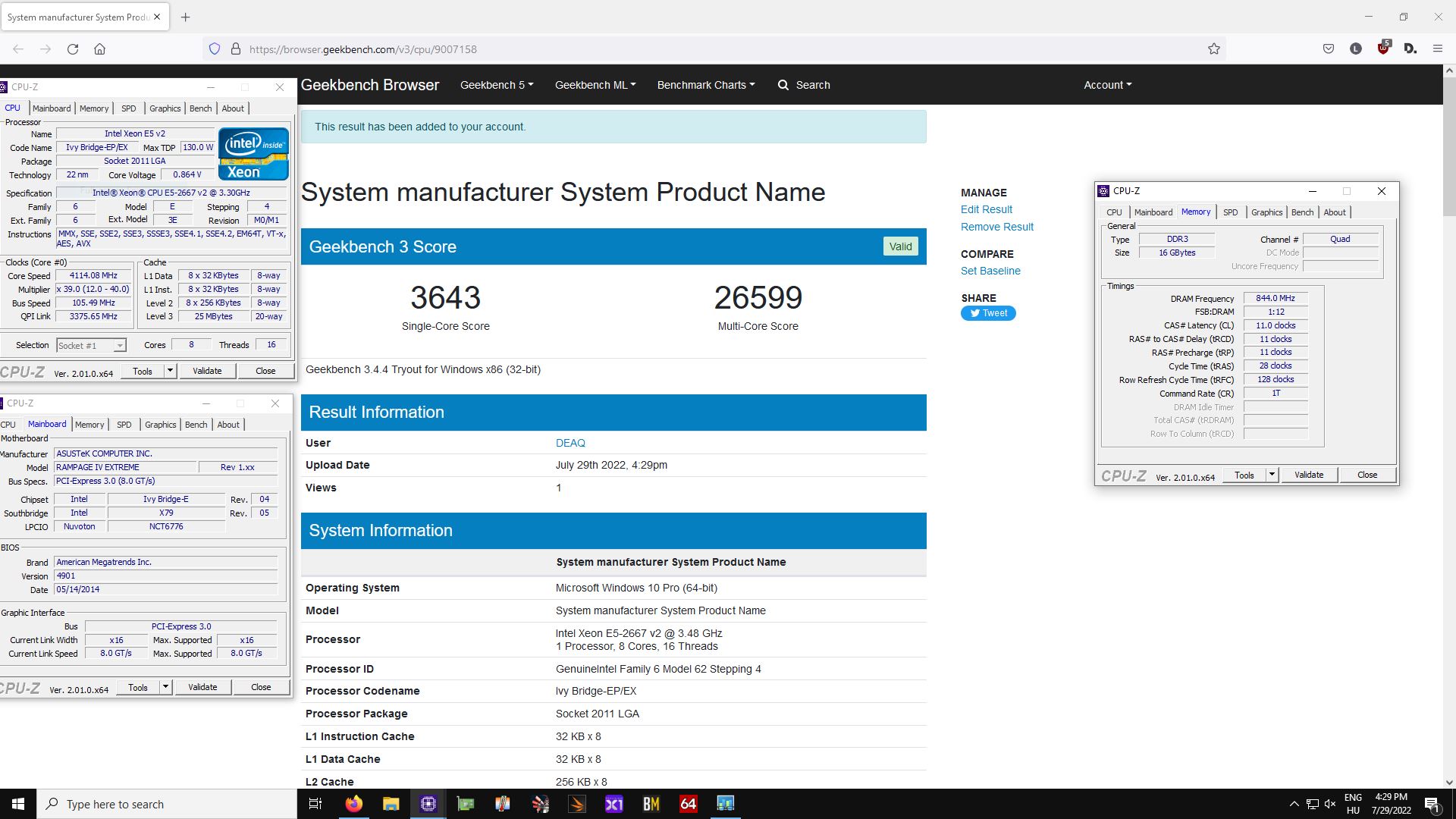Open the thermometer taskbar app
The width and height of the screenshot is (1456, 819).
[x=503, y=804]
